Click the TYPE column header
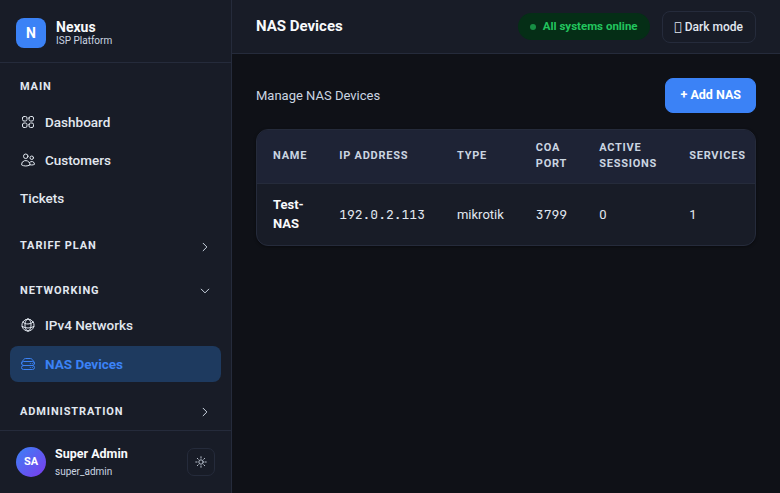 point(472,155)
